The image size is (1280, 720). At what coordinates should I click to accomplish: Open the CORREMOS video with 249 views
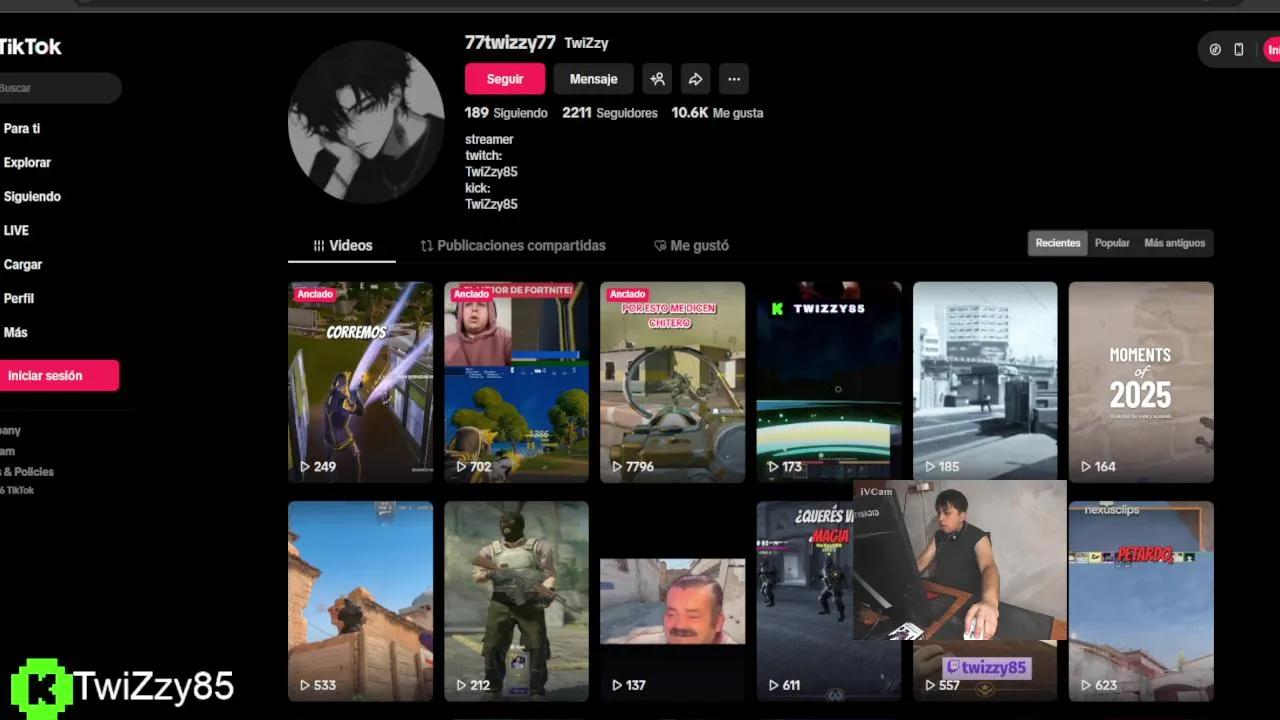[x=360, y=382]
